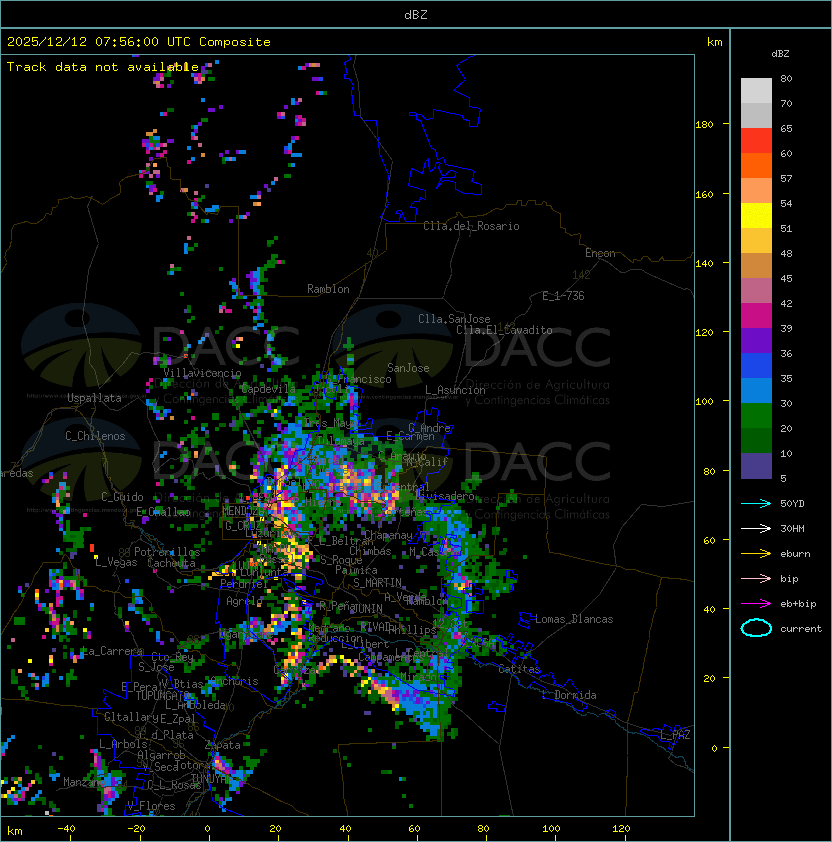
Task: Click the 'Track data not available' message
Action: 103,67
